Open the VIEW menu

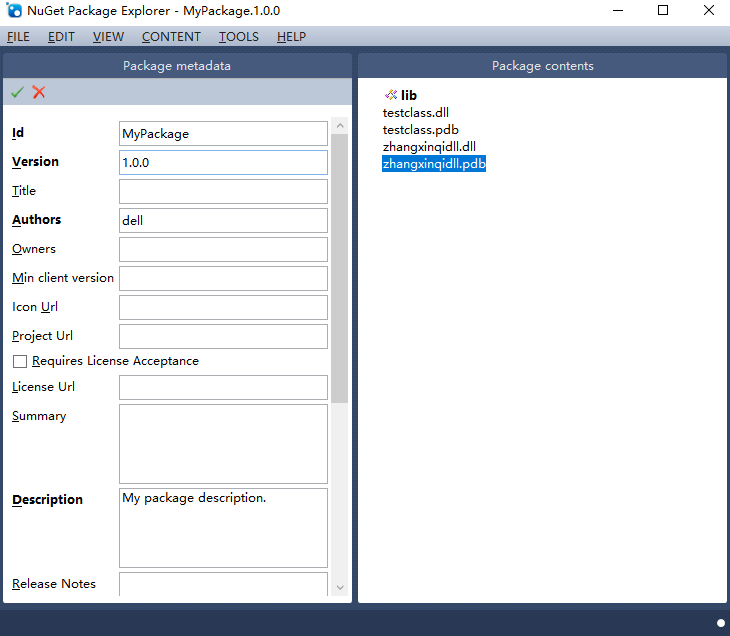tap(108, 37)
